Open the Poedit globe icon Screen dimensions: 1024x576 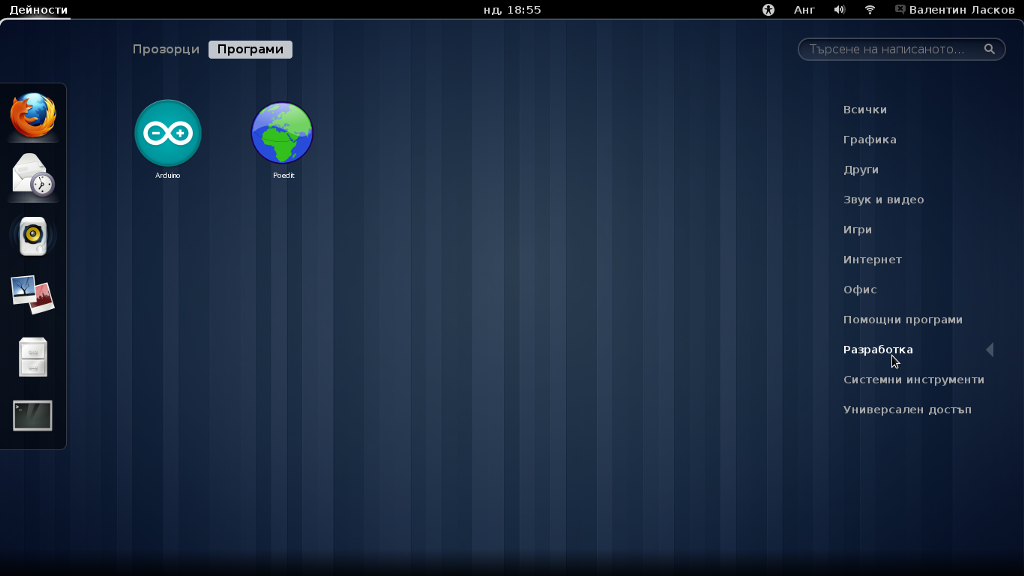(x=282, y=134)
